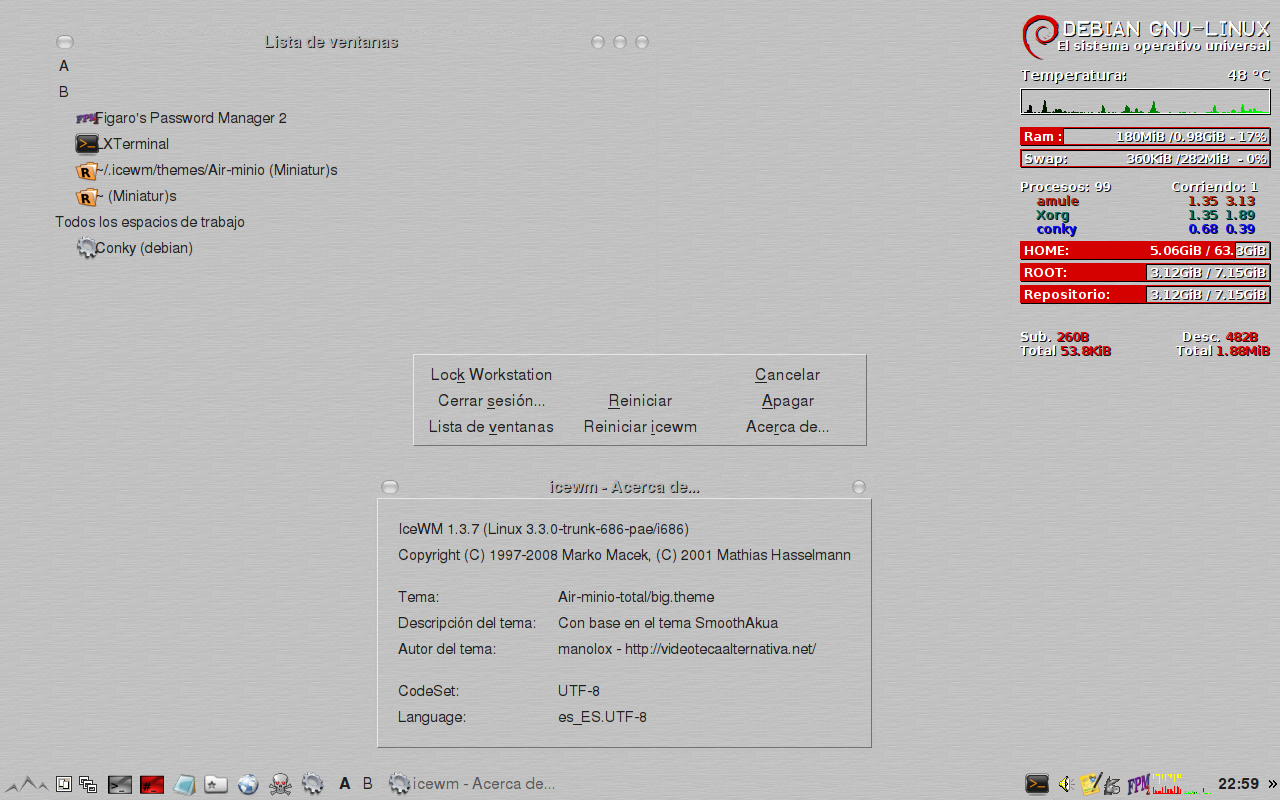Choose Cerrar sesión... option

click(491, 401)
